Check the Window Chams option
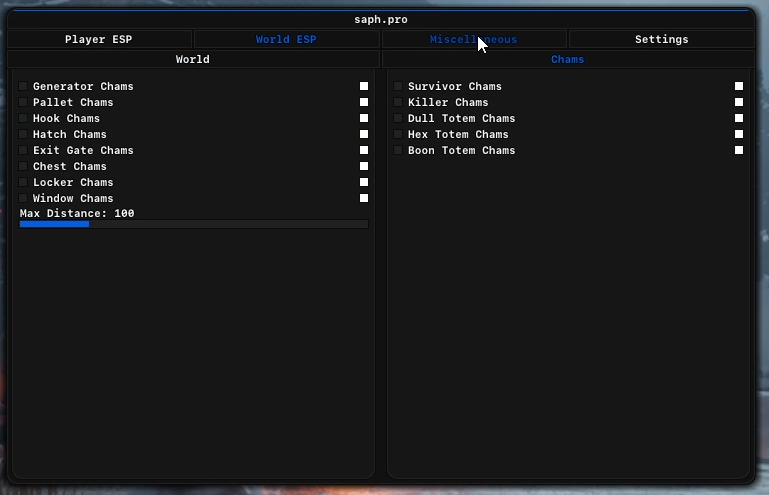 coord(23,198)
